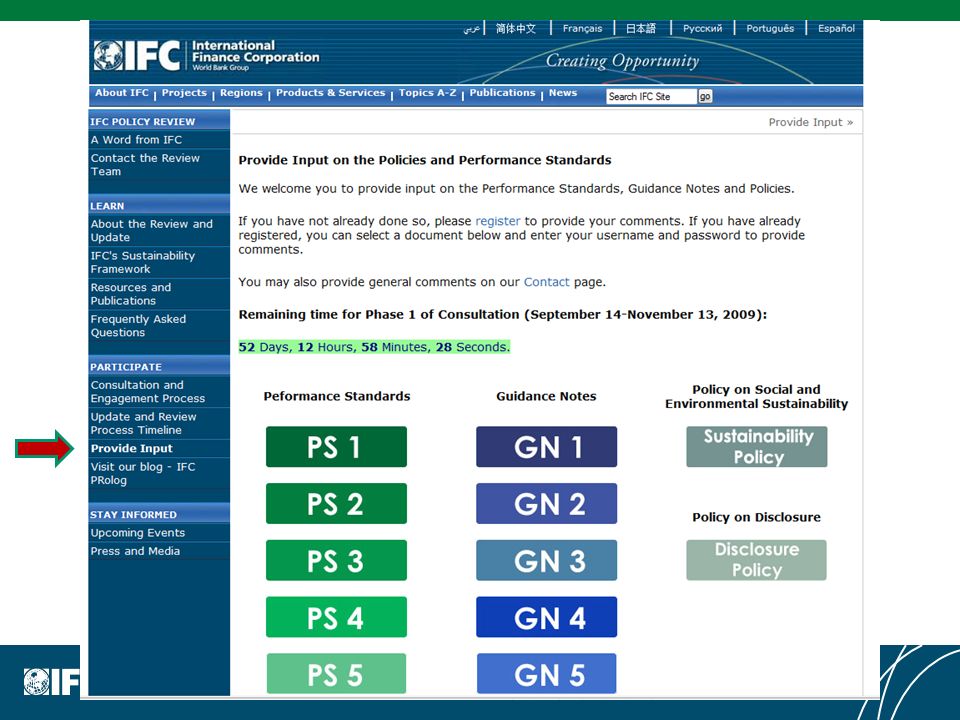
Task: Open the PS 4 performance standard button
Action: (336, 617)
